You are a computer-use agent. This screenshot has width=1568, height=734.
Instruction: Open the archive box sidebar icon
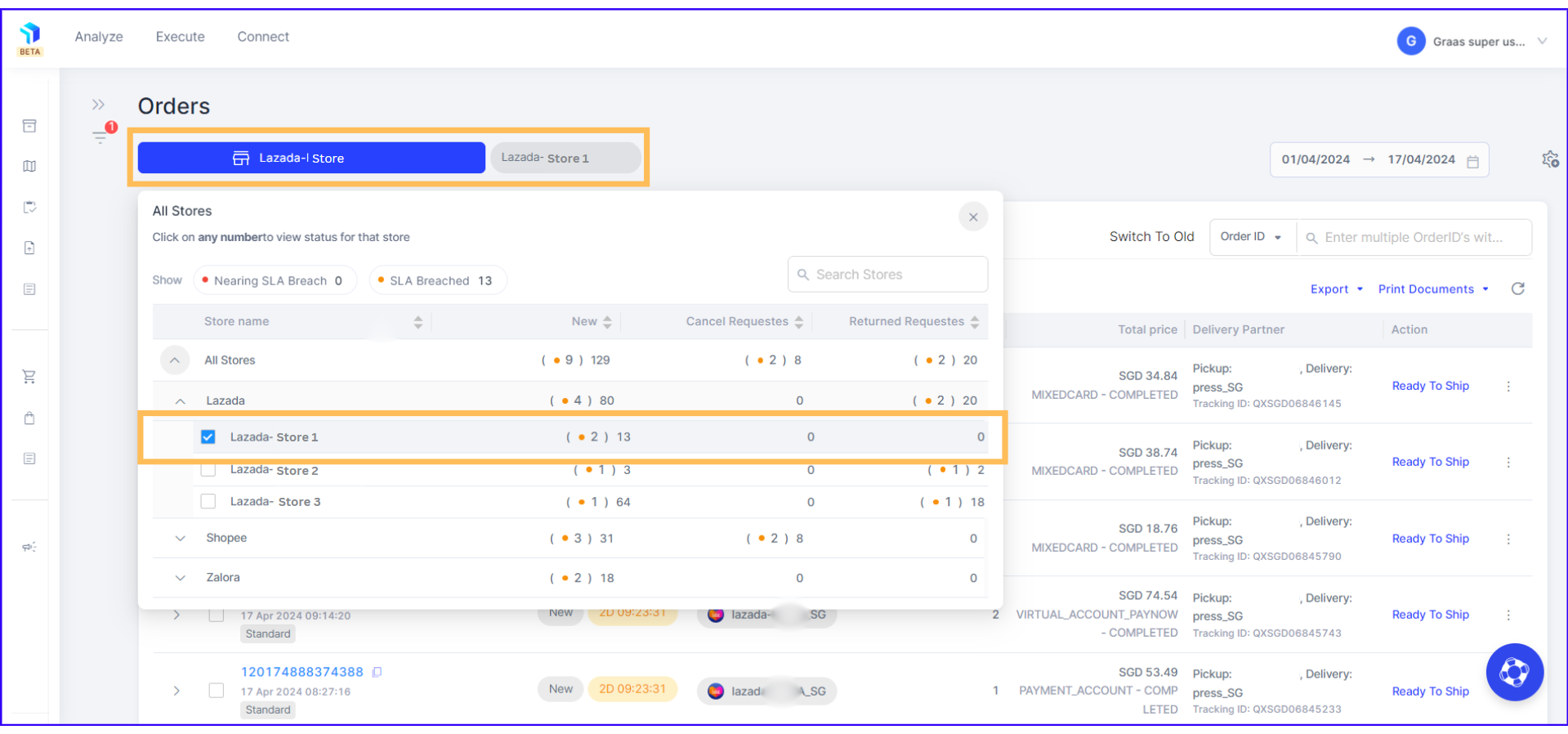pyautogui.click(x=29, y=126)
